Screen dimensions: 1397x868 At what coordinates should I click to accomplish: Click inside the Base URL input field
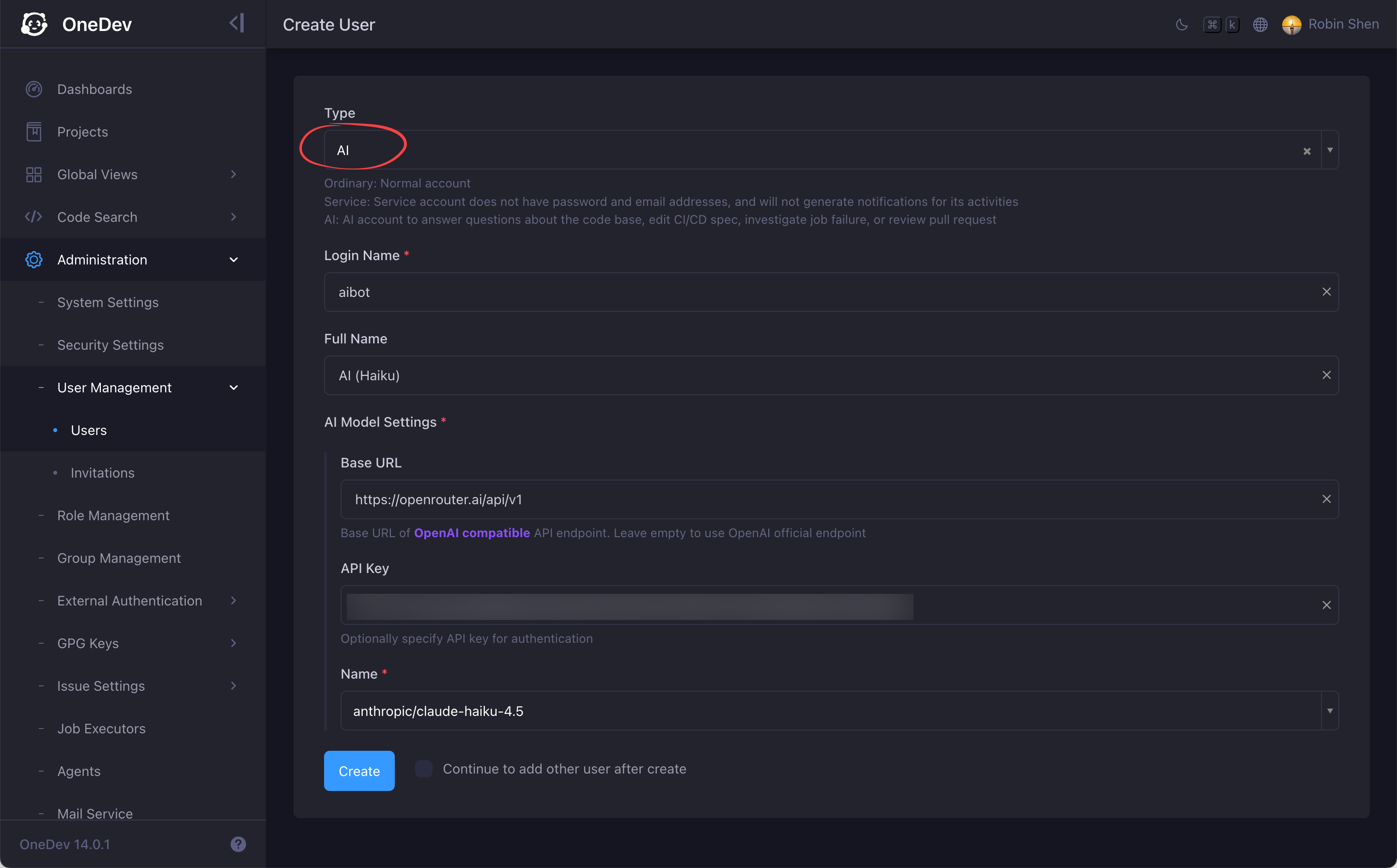(689, 499)
